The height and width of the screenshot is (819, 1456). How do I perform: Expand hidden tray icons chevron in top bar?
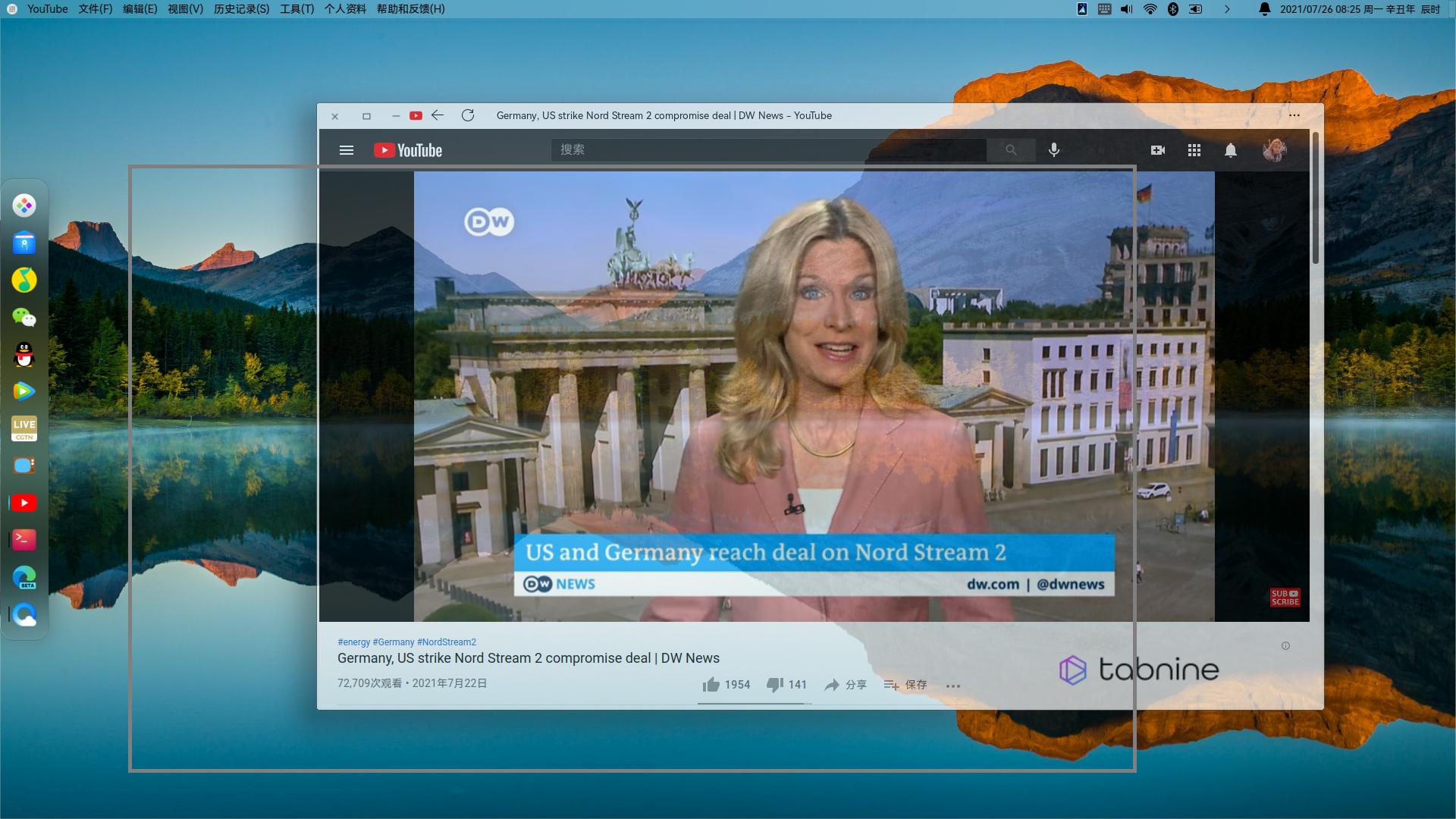[x=1227, y=9]
